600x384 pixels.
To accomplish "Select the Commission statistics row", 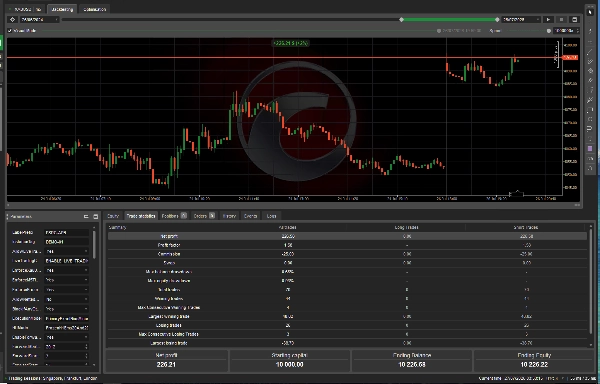I will [x=347, y=254].
